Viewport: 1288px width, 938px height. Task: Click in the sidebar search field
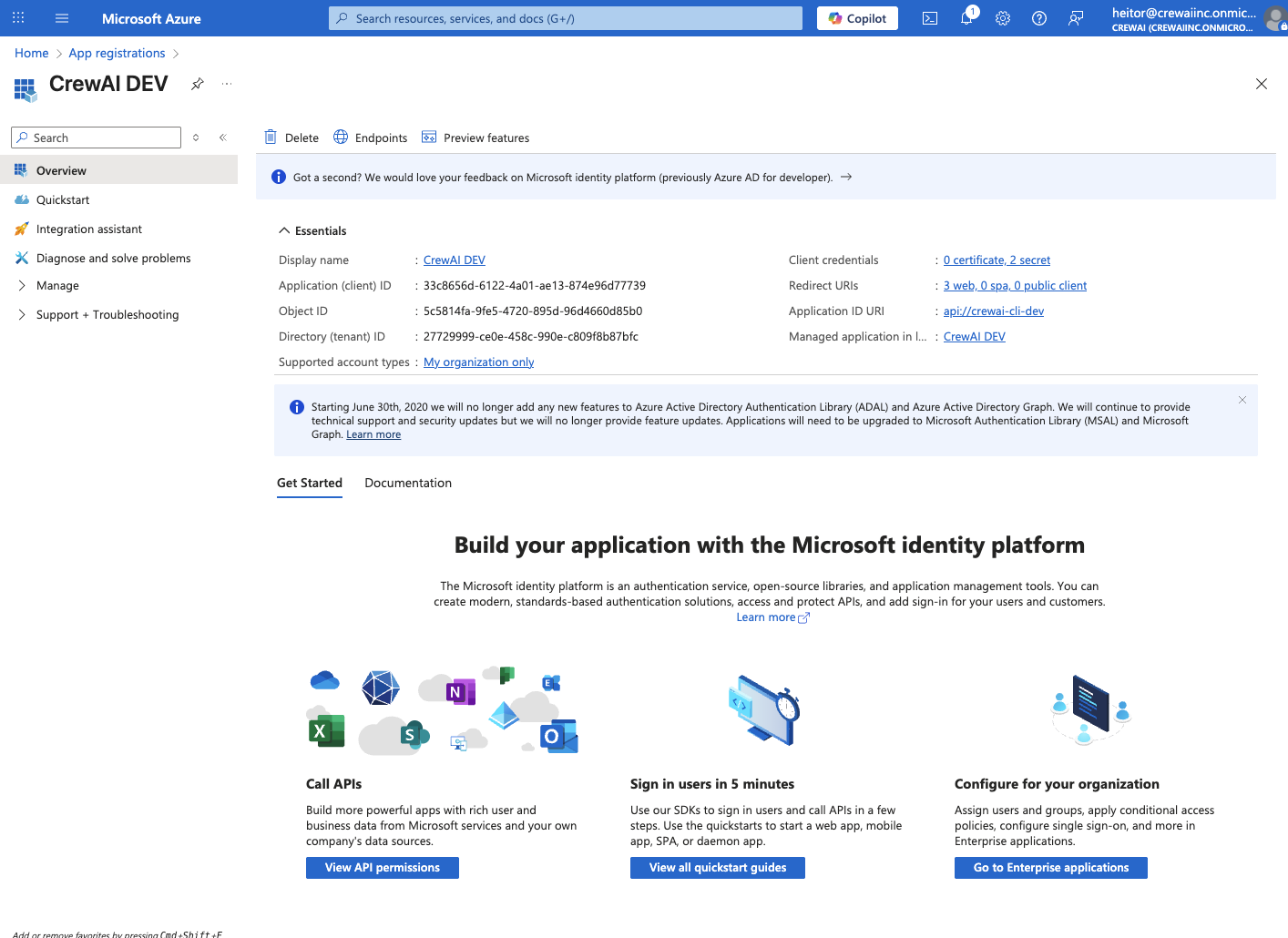coord(95,137)
